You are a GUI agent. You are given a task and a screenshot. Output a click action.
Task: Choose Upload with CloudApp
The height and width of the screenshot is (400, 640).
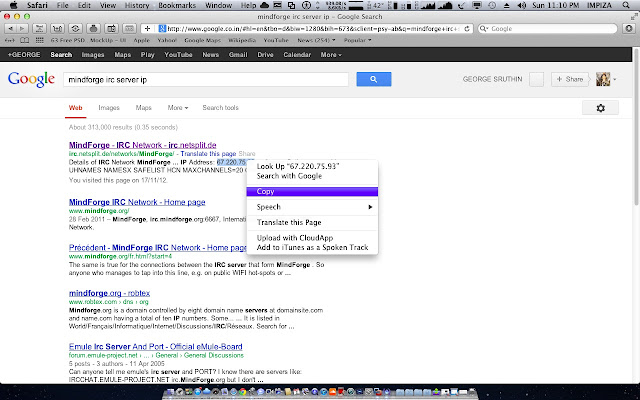(312, 238)
